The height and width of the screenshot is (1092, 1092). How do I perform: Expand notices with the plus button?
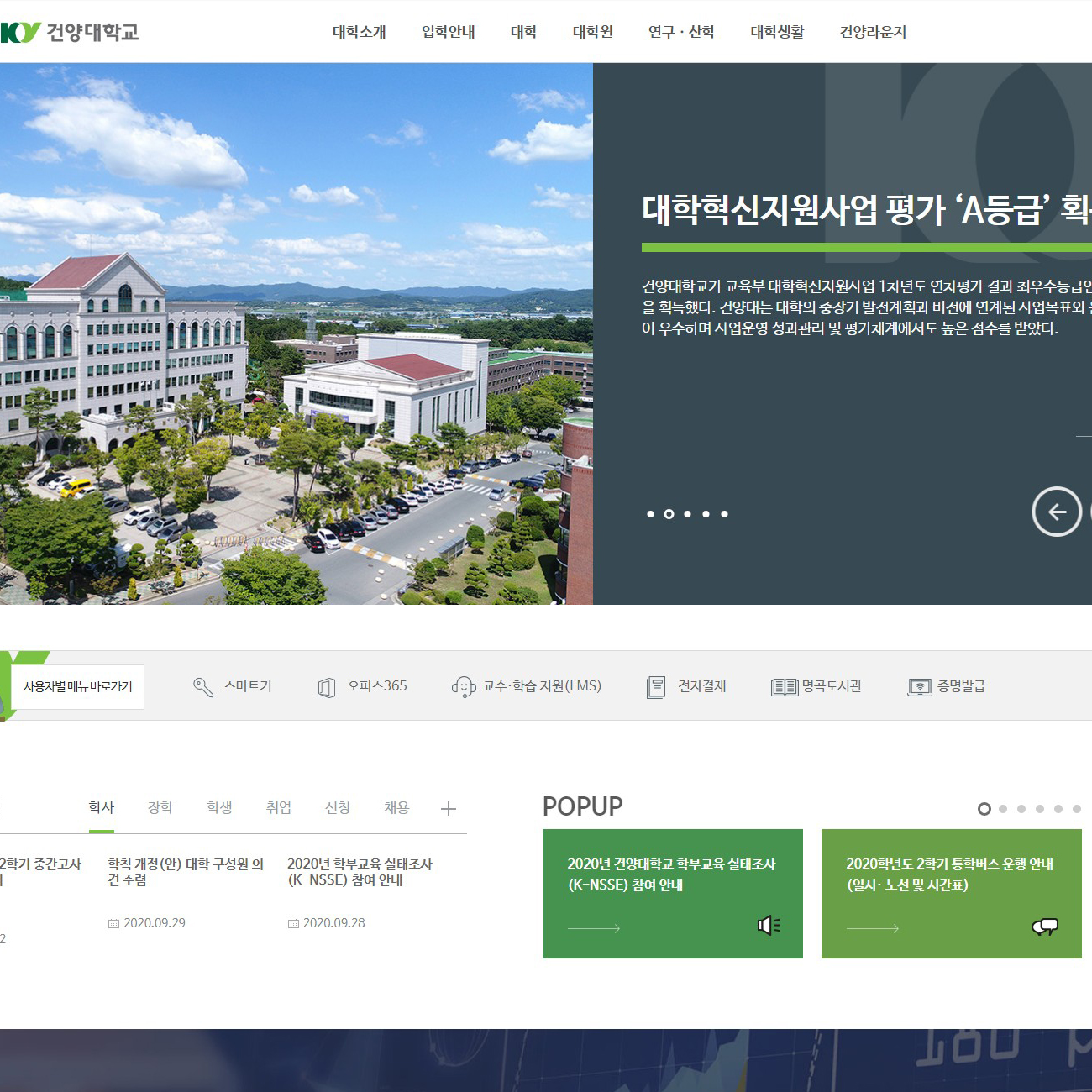[x=449, y=809]
